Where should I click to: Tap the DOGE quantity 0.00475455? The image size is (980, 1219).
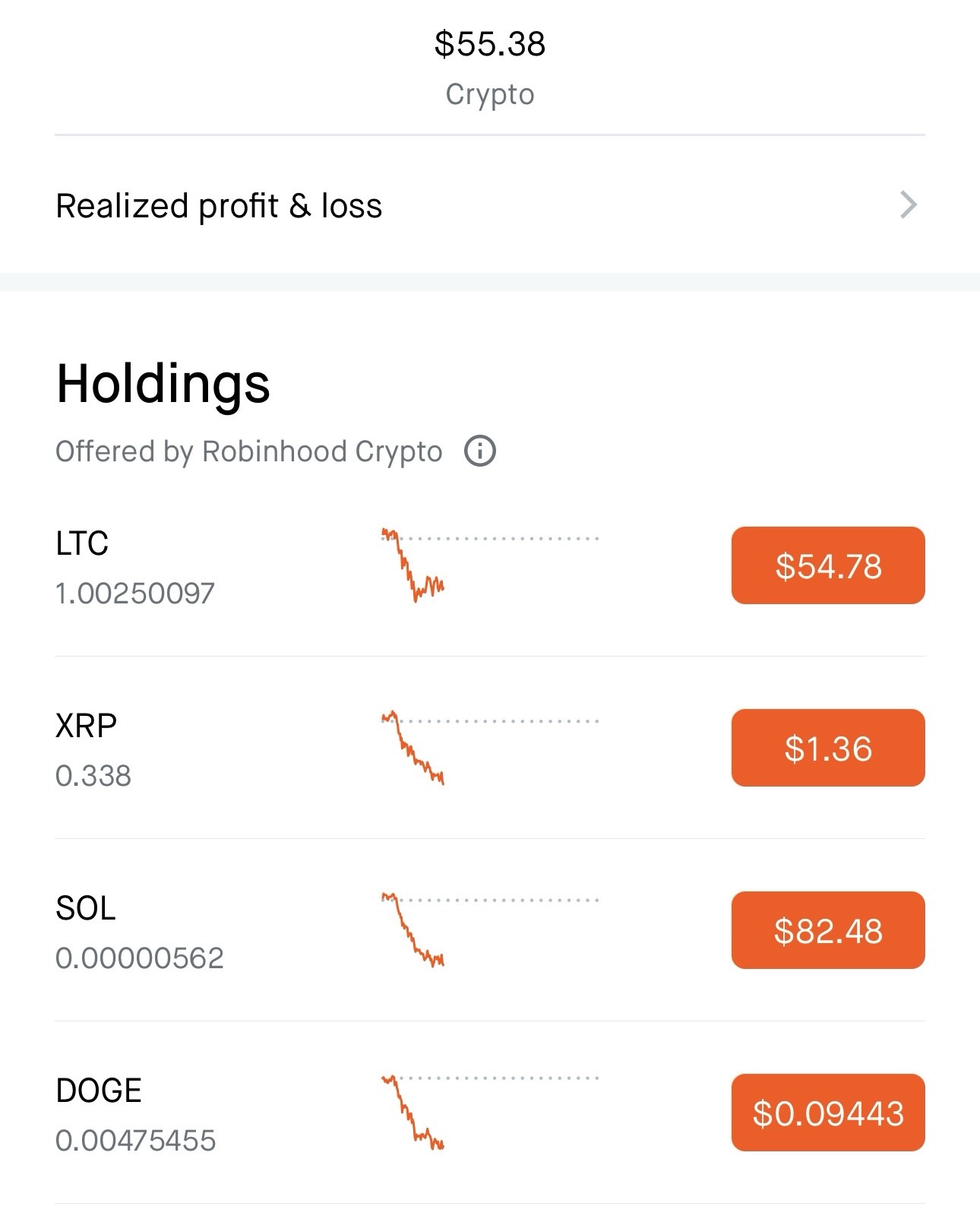(136, 1141)
